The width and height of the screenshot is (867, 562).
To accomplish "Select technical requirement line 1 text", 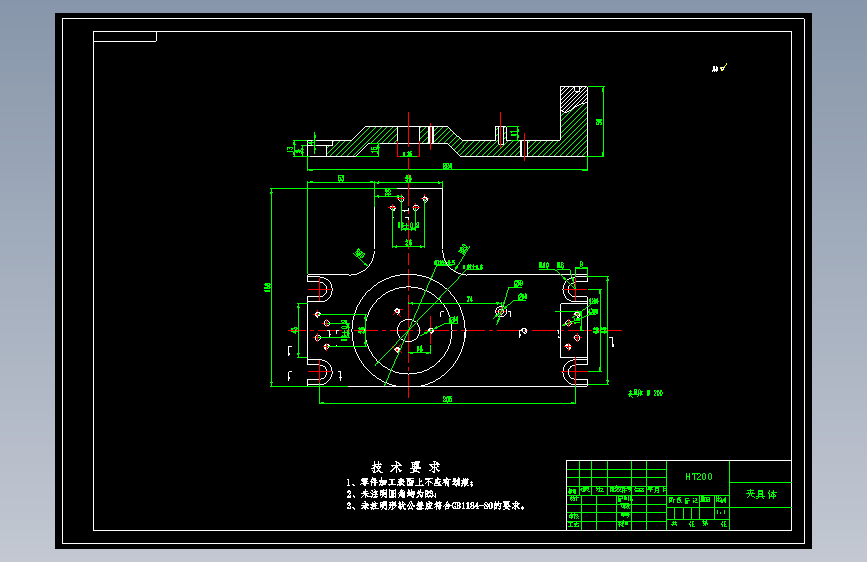I will [410, 482].
